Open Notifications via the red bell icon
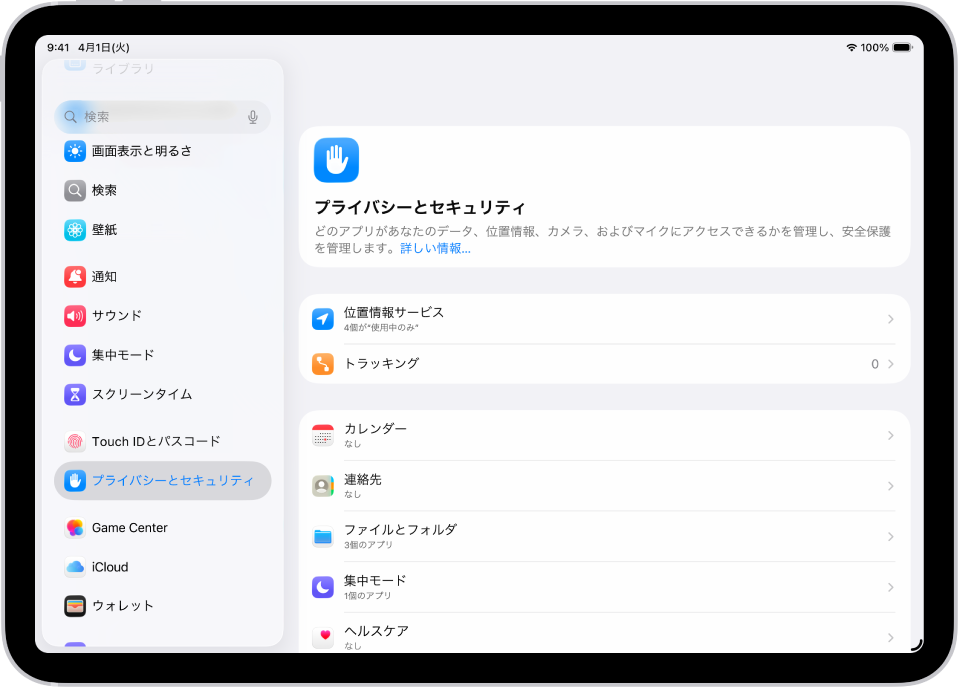This screenshot has width=960, height=692. 74,276
